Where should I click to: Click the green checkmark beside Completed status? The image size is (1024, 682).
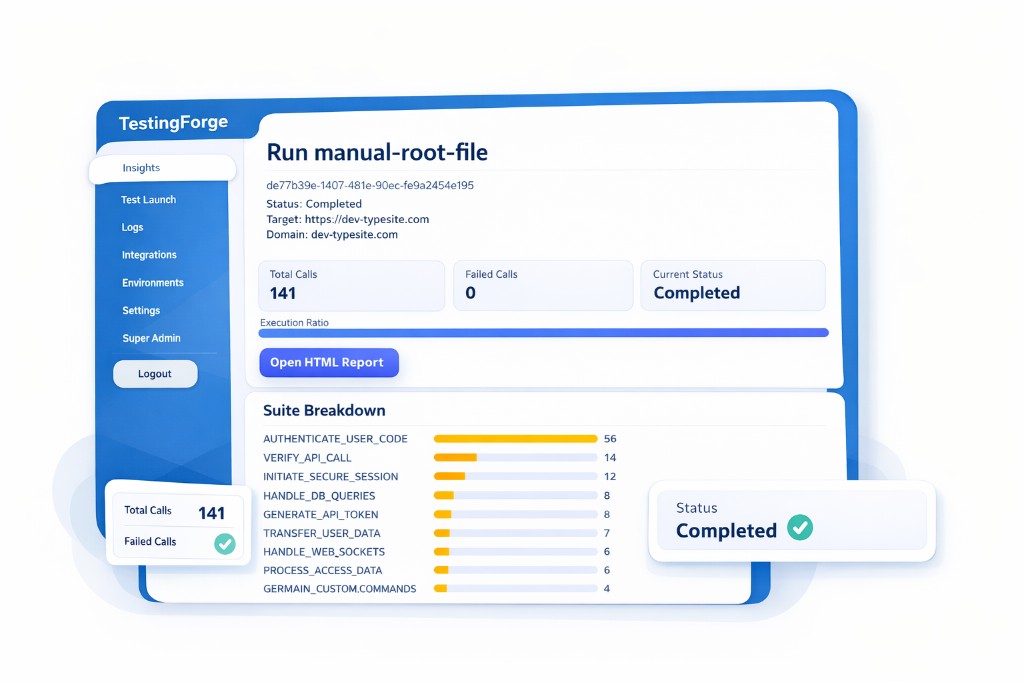[x=799, y=528]
